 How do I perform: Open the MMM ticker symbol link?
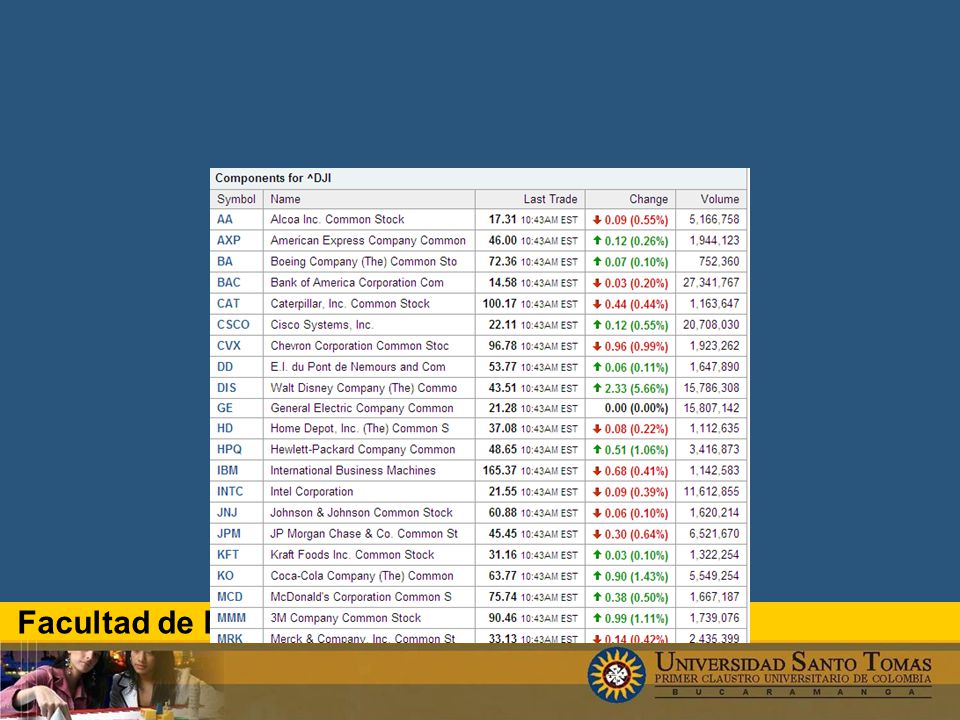pos(231,618)
